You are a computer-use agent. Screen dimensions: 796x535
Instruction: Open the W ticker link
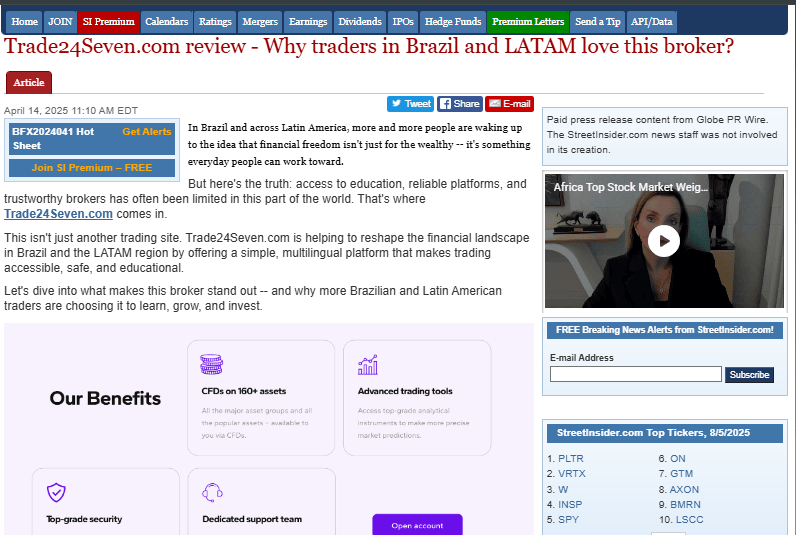click(x=563, y=489)
